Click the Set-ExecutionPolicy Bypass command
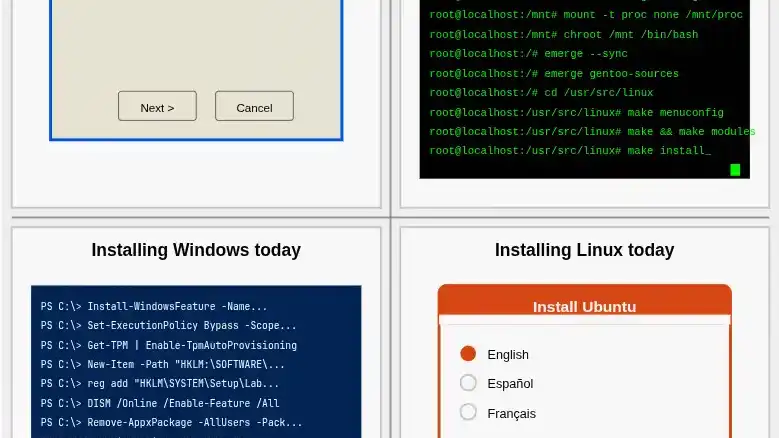This screenshot has height=438, width=779. 168,326
